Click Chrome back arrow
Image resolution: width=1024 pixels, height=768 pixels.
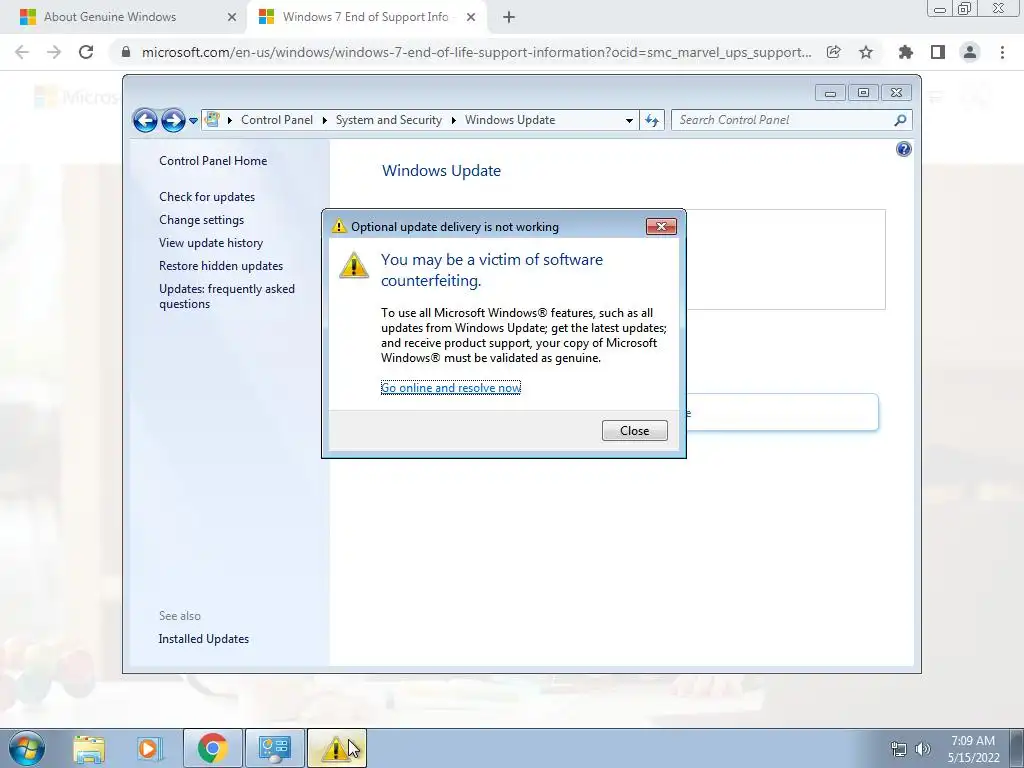pyautogui.click(x=22, y=52)
